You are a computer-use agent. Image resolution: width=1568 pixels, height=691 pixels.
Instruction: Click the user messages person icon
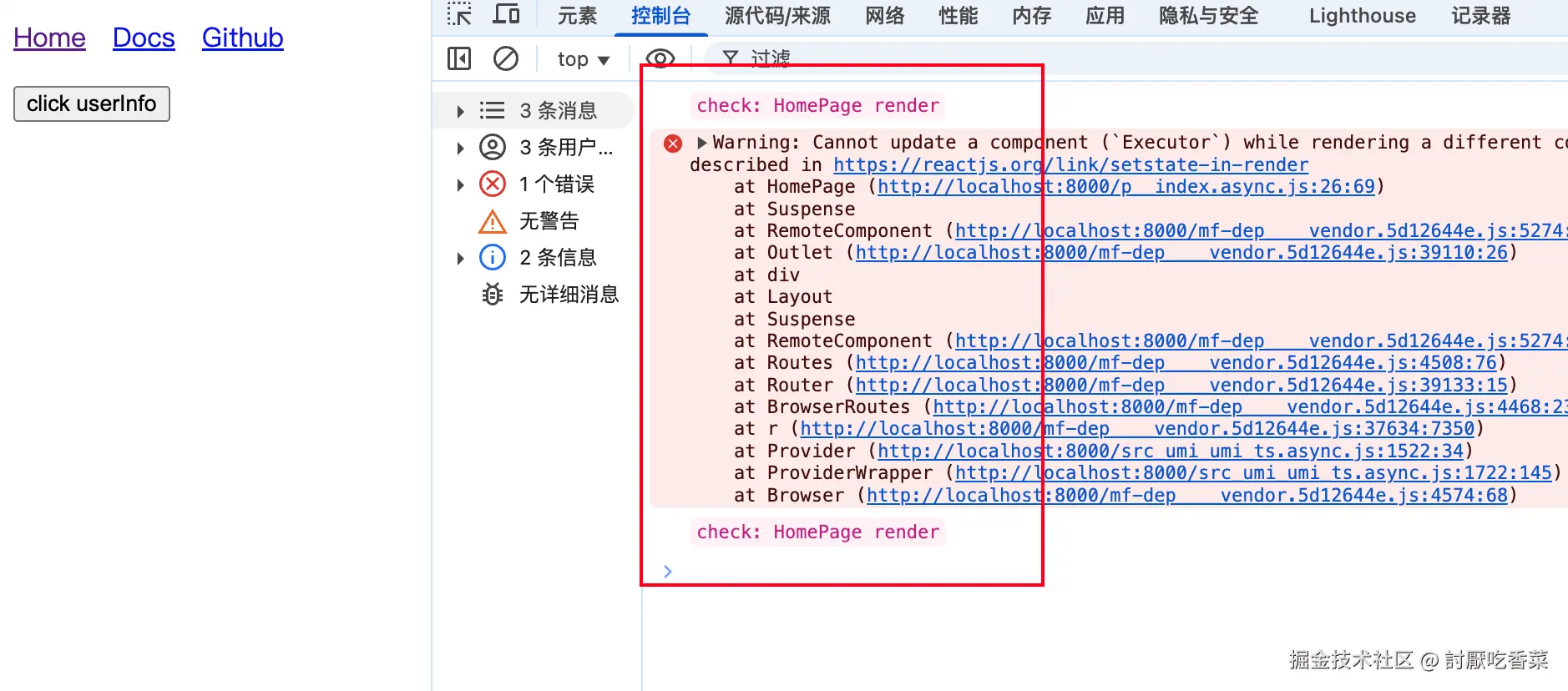pyautogui.click(x=493, y=147)
